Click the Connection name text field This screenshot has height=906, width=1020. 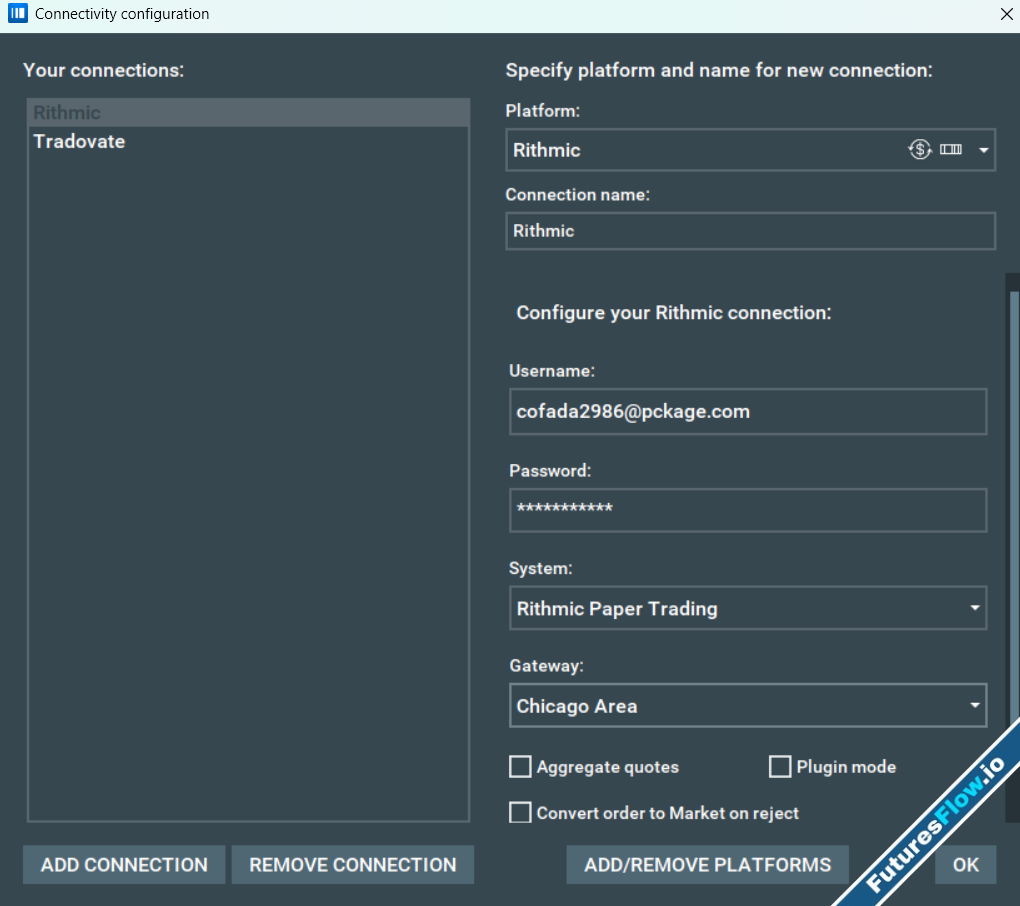pyautogui.click(x=750, y=231)
